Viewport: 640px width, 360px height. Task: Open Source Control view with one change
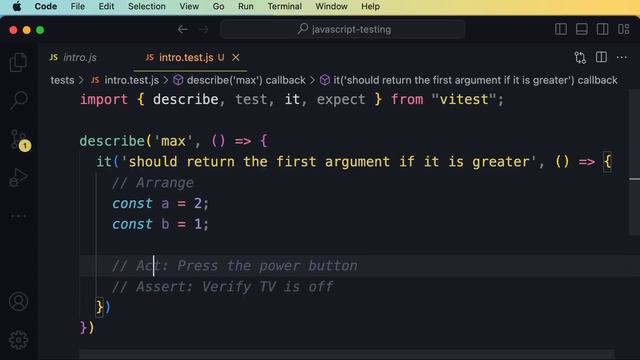pos(20,140)
